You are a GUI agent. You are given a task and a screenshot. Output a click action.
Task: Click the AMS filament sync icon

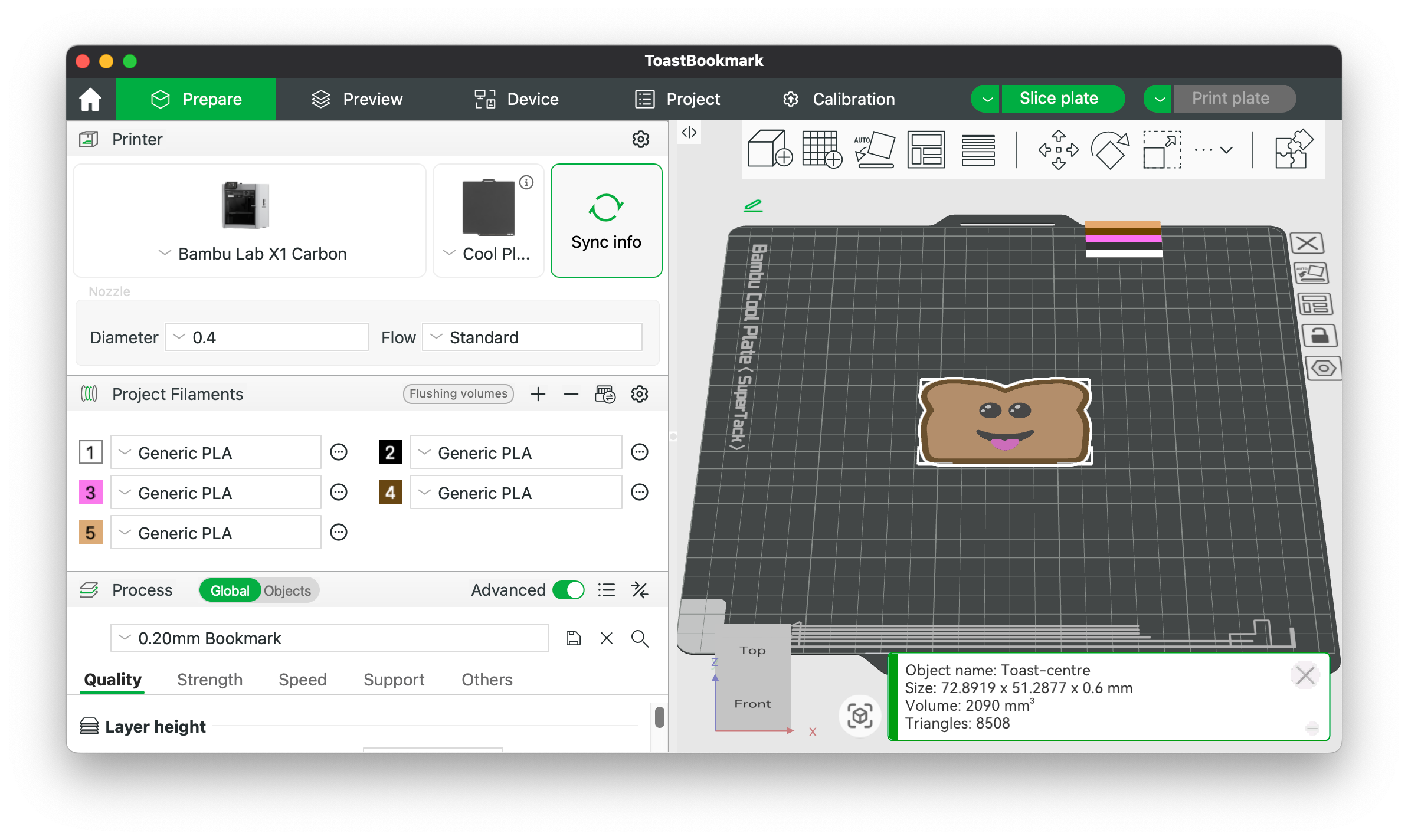(x=605, y=394)
